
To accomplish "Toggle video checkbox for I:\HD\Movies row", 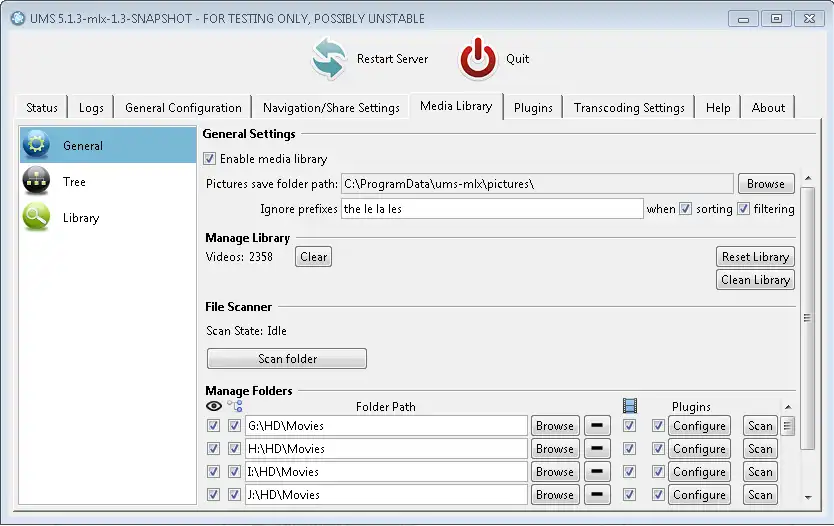I will 630,471.
